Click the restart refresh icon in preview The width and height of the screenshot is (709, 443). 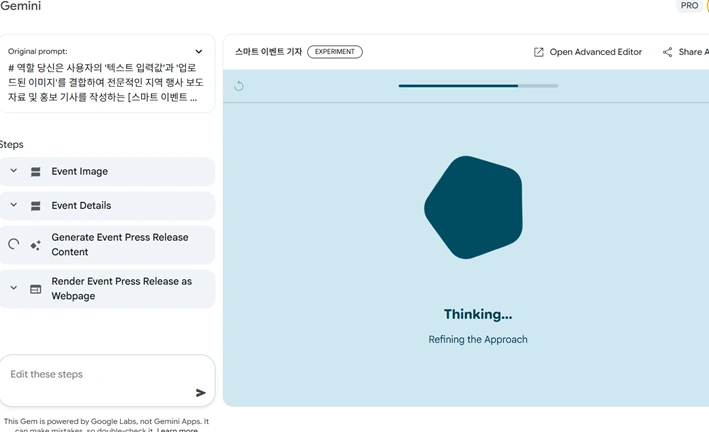[x=239, y=86]
